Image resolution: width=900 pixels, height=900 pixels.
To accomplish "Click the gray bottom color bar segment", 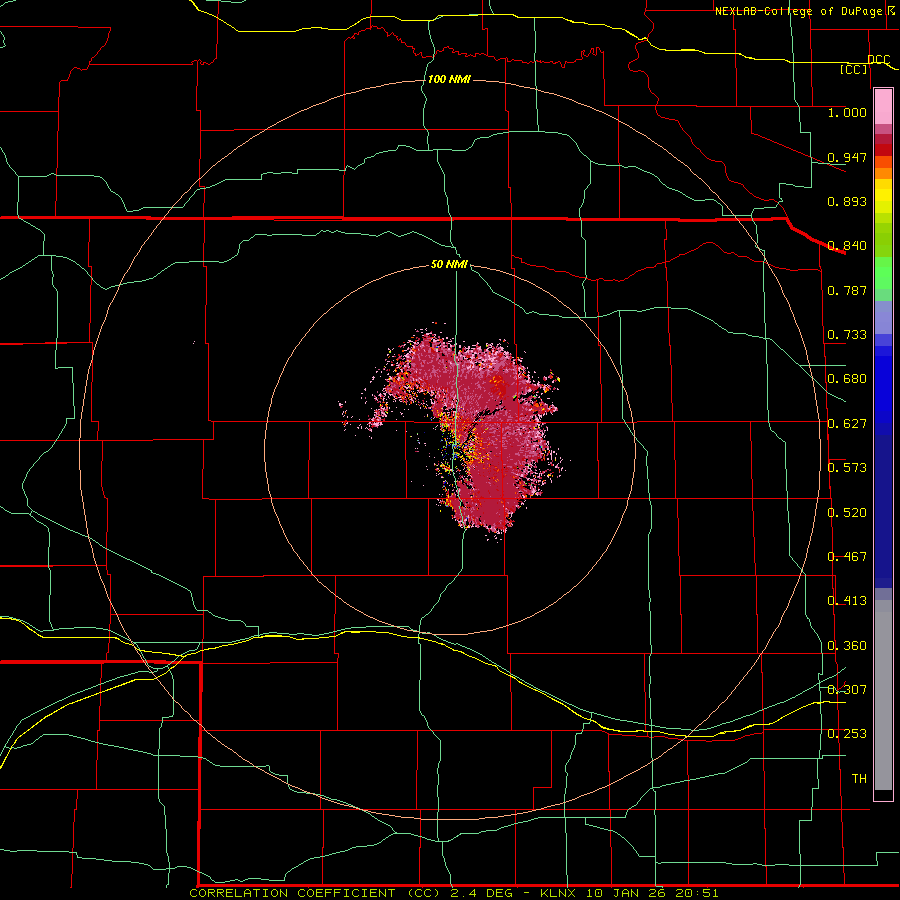I will pyautogui.click(x=883, y=695).
